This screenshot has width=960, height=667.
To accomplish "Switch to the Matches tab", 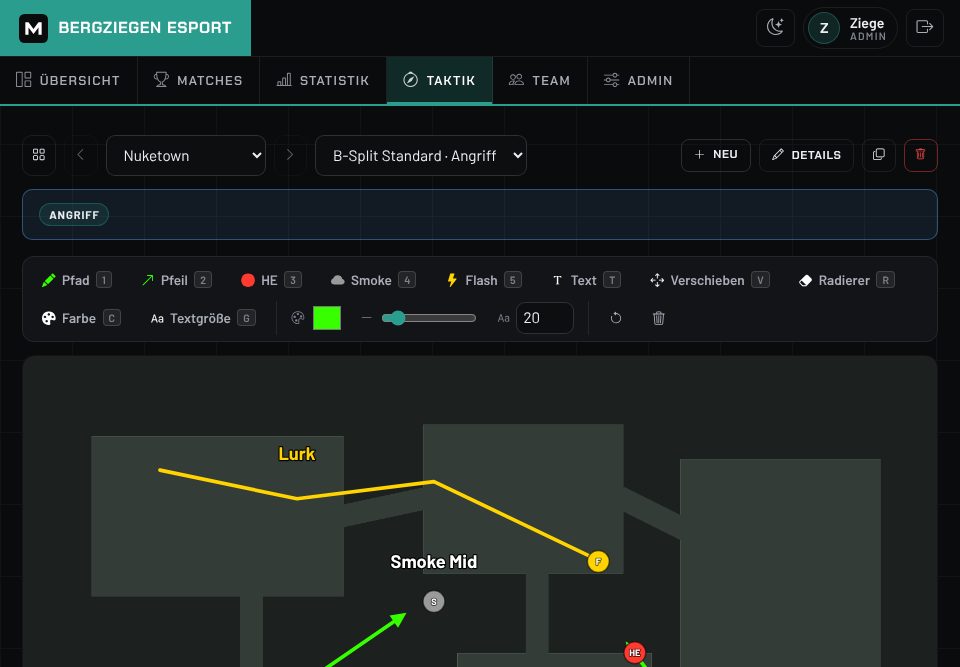I will [x=198, y=80].
